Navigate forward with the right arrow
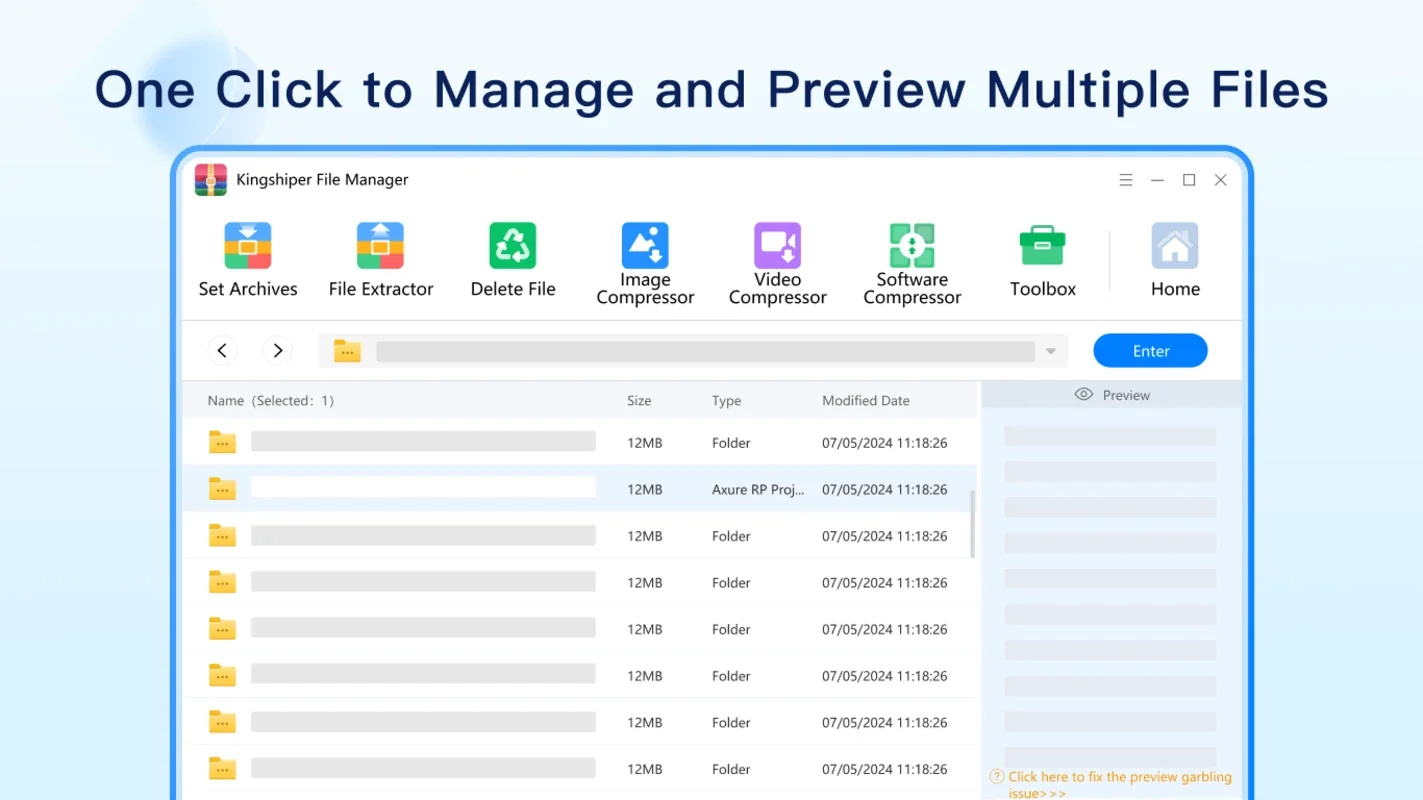1423x800 pixels. click(277, 351)
